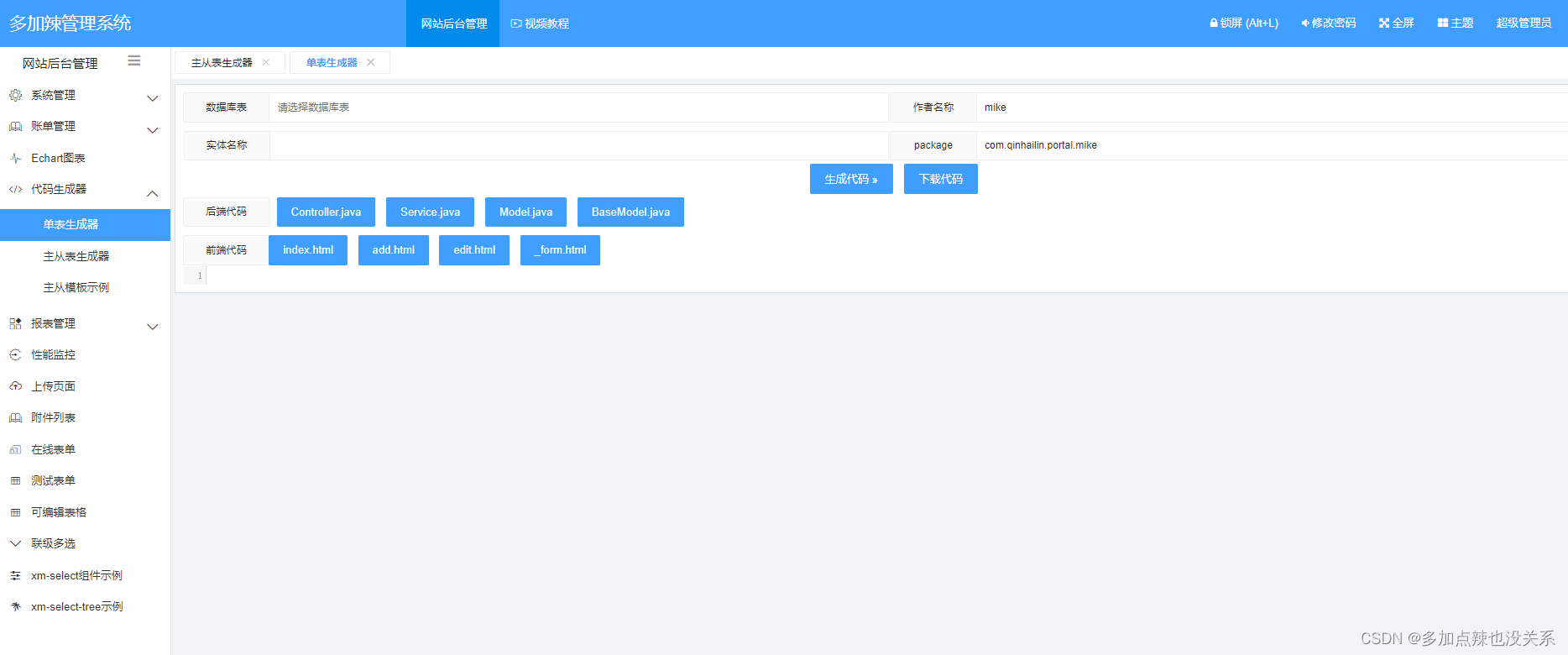Show _form.html code
This screenshot has height=655, width=1568.
point(560,250)
